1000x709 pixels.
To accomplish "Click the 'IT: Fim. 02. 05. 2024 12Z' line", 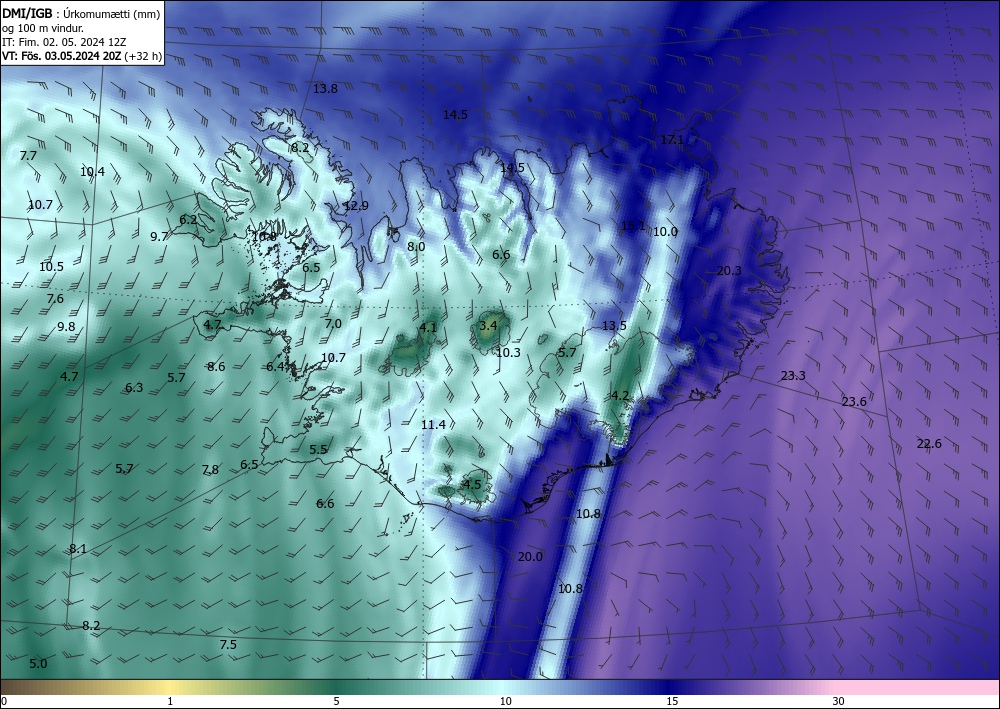I will (x=64, y=42).
